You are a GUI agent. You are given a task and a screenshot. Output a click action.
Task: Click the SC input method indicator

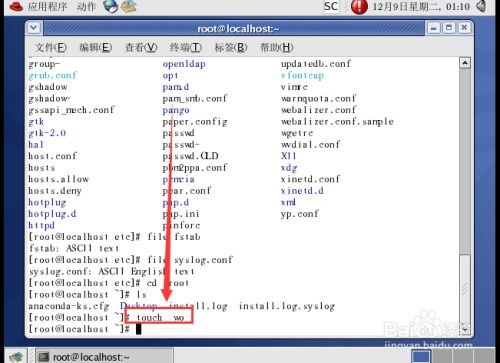(x=331, y=6)
